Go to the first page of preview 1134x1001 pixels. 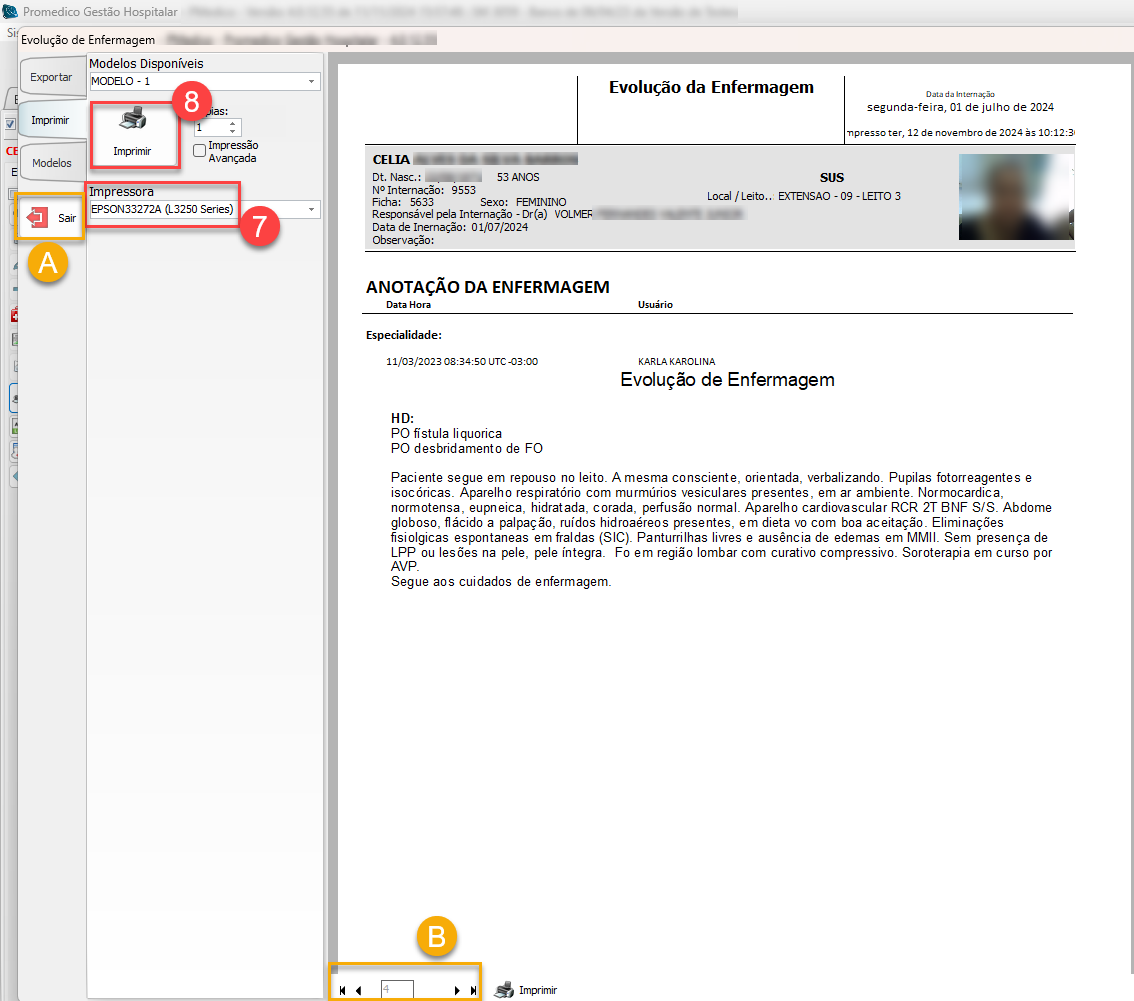[x=343, y=990]
